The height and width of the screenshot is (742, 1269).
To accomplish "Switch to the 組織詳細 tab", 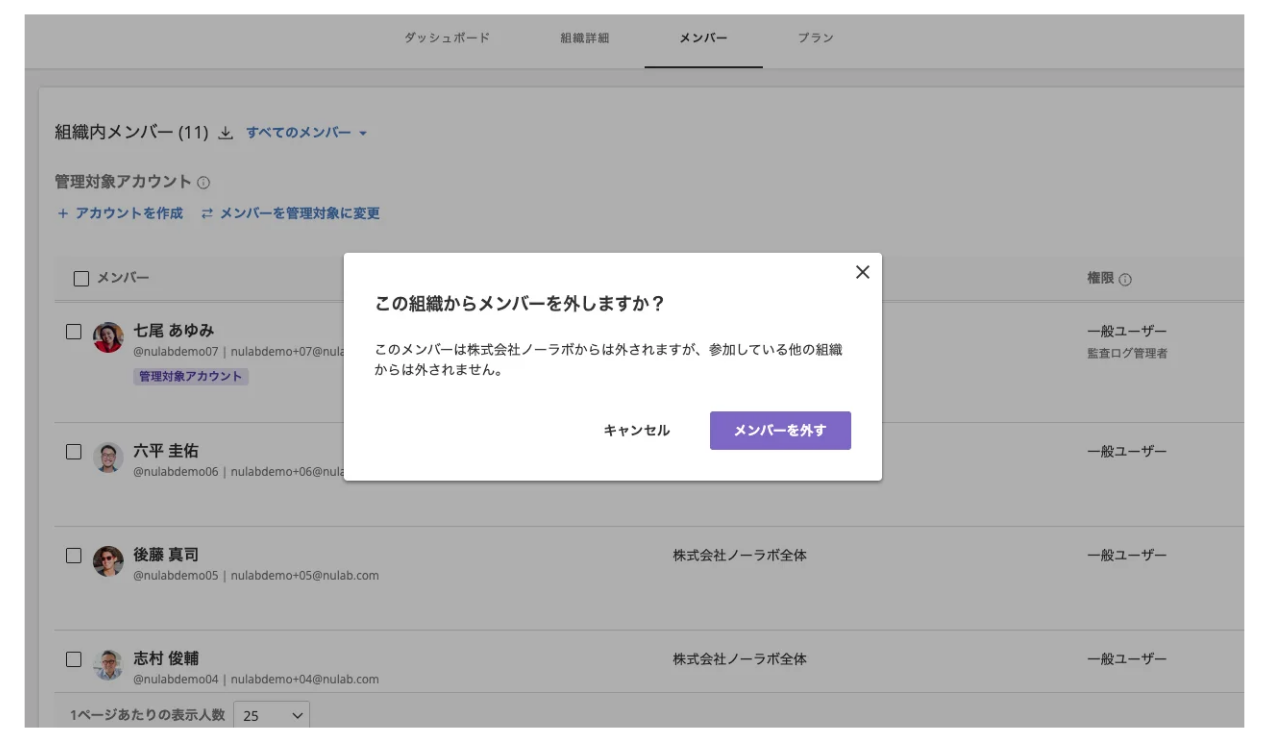I will (585, 38).
